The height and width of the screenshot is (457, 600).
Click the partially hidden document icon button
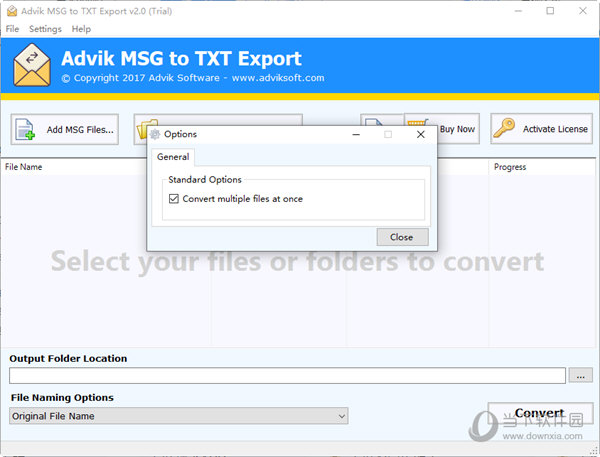coord(382,120)
